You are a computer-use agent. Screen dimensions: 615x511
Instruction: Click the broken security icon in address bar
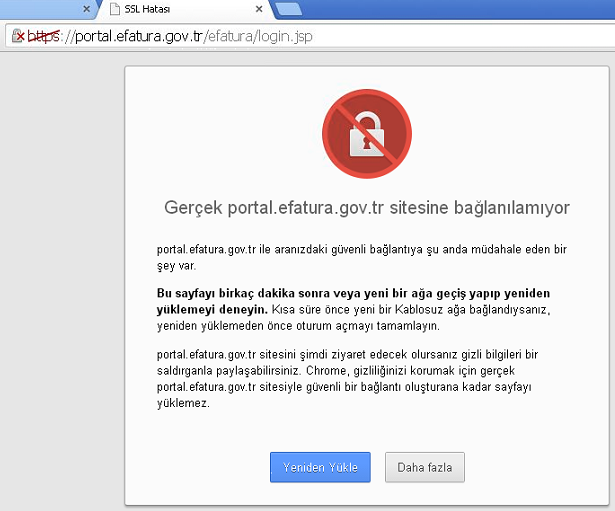click(x=17, y=37)
